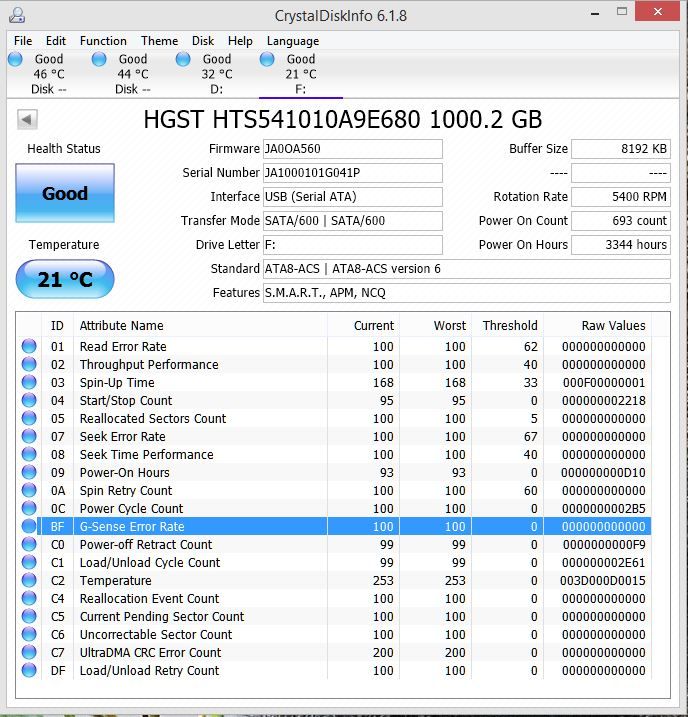Select the UltraDMA CRC Error Count name

coord(150,653)
